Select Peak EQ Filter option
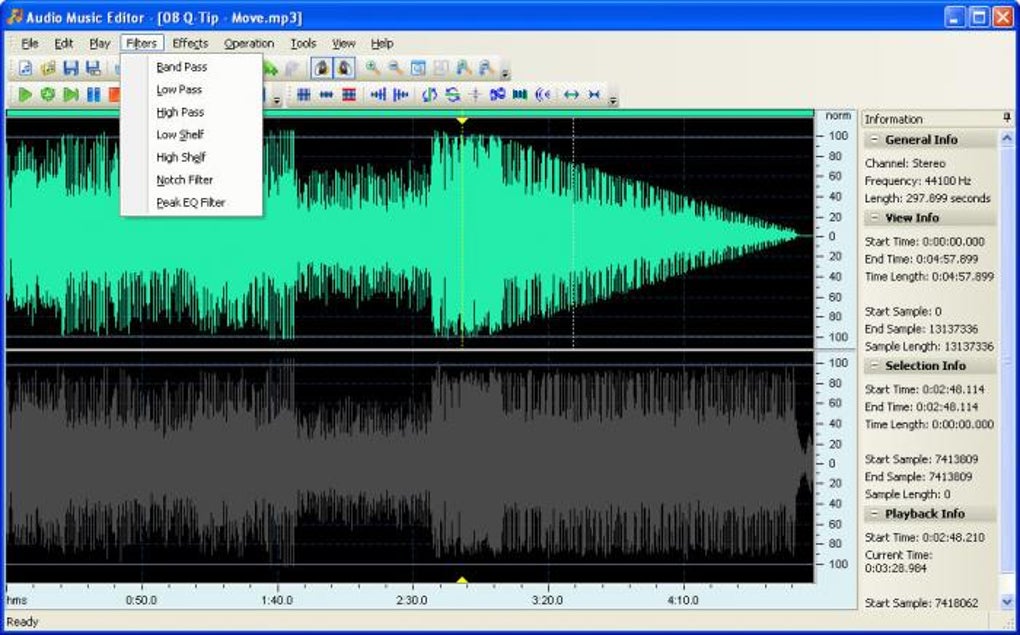This screenshot has height=635, width=1020. [x=190, y=202]
